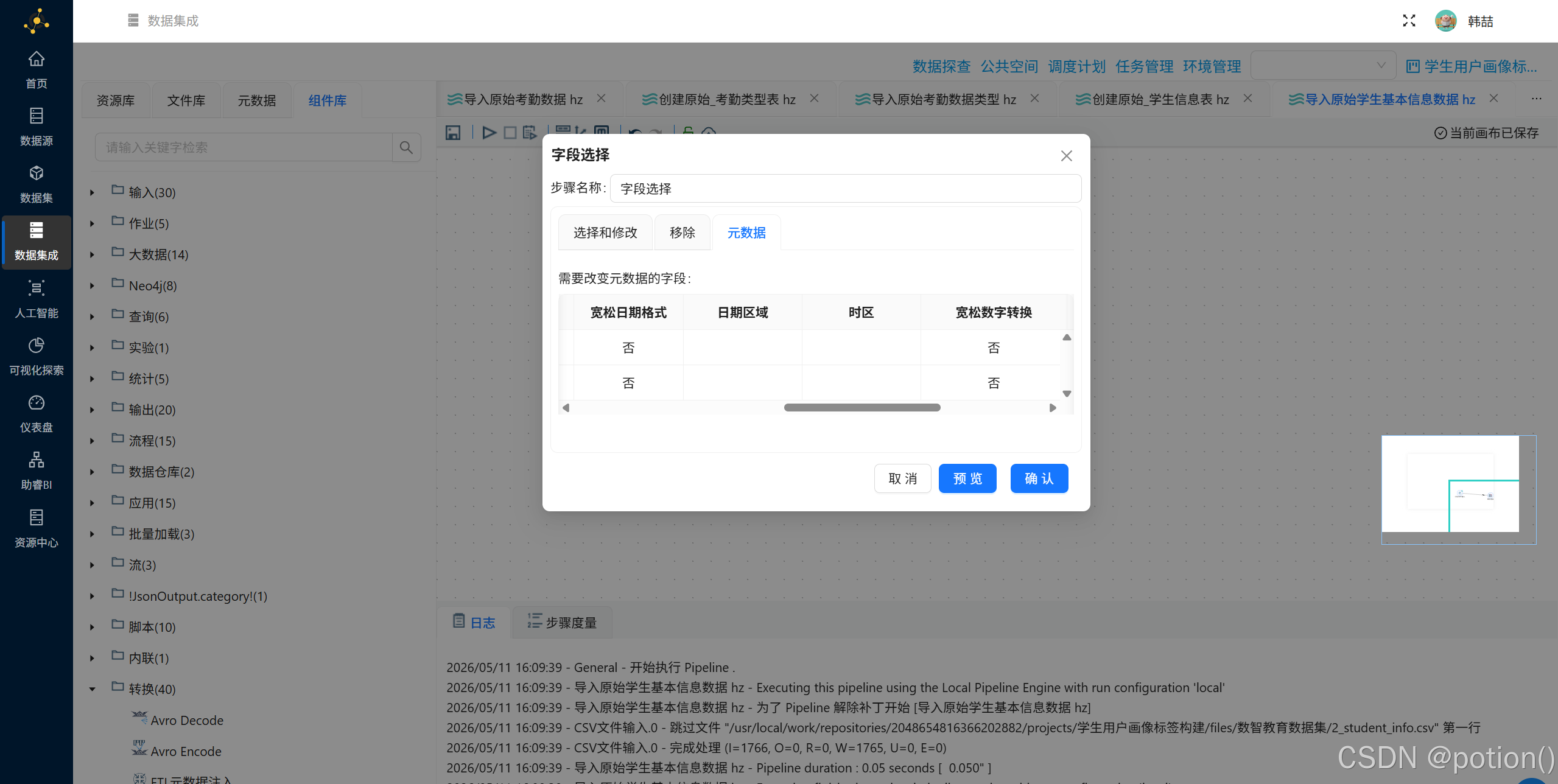
Task: Open the more tabs ellipsis menu
Action: point(1537,99)
